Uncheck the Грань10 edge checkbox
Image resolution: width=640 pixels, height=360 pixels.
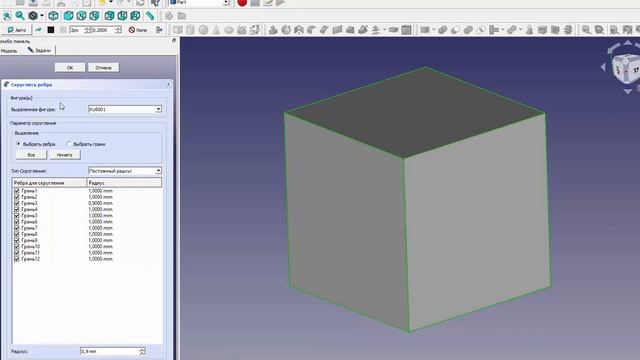[x=17, y=247]
